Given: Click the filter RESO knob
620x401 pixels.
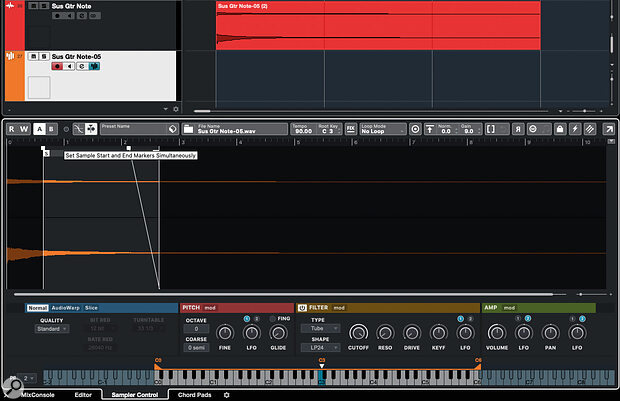Looking at the screenshot, I should point(385,333).
